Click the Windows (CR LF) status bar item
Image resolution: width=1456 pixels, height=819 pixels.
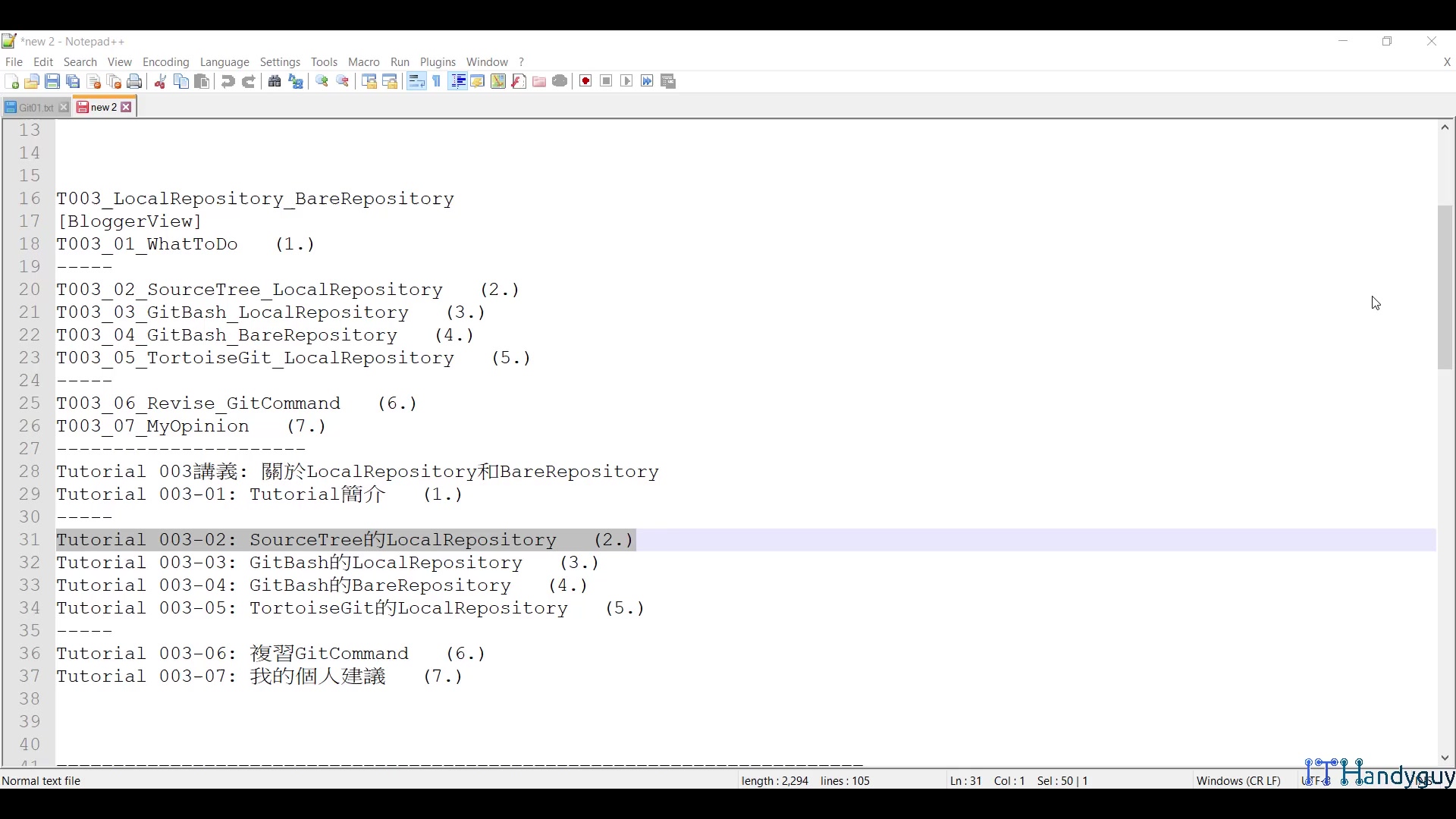[x=1238, y=780]
